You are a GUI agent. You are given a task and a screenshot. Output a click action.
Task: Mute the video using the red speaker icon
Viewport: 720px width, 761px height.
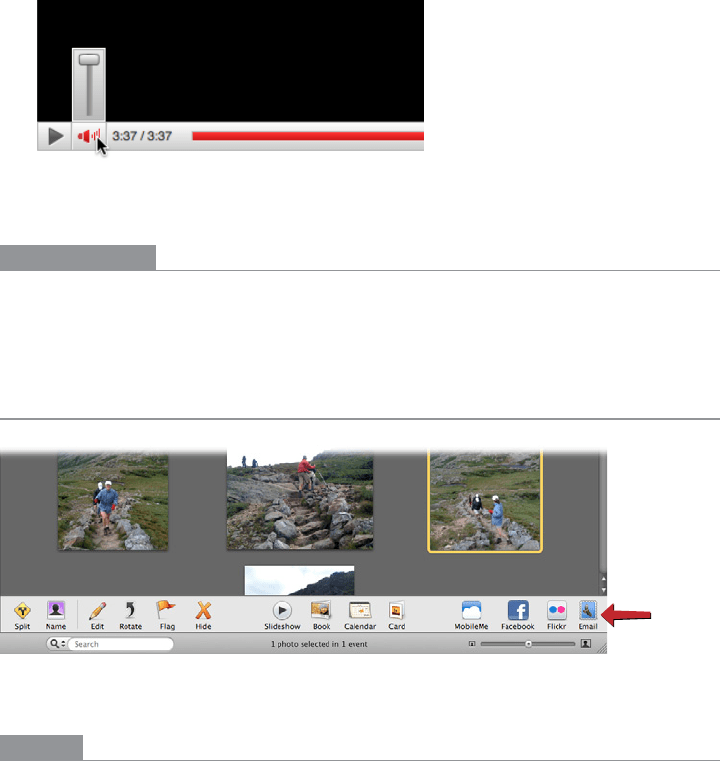[x=89, y=136]
